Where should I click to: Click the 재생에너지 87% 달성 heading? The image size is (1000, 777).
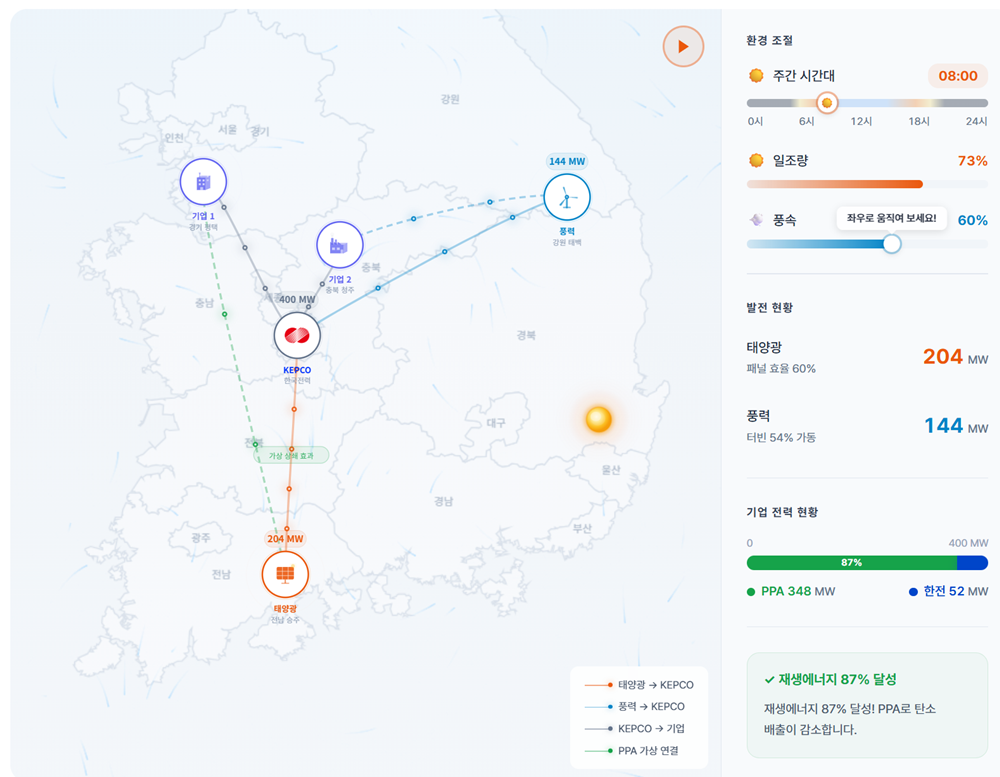(x=831, y=679)
